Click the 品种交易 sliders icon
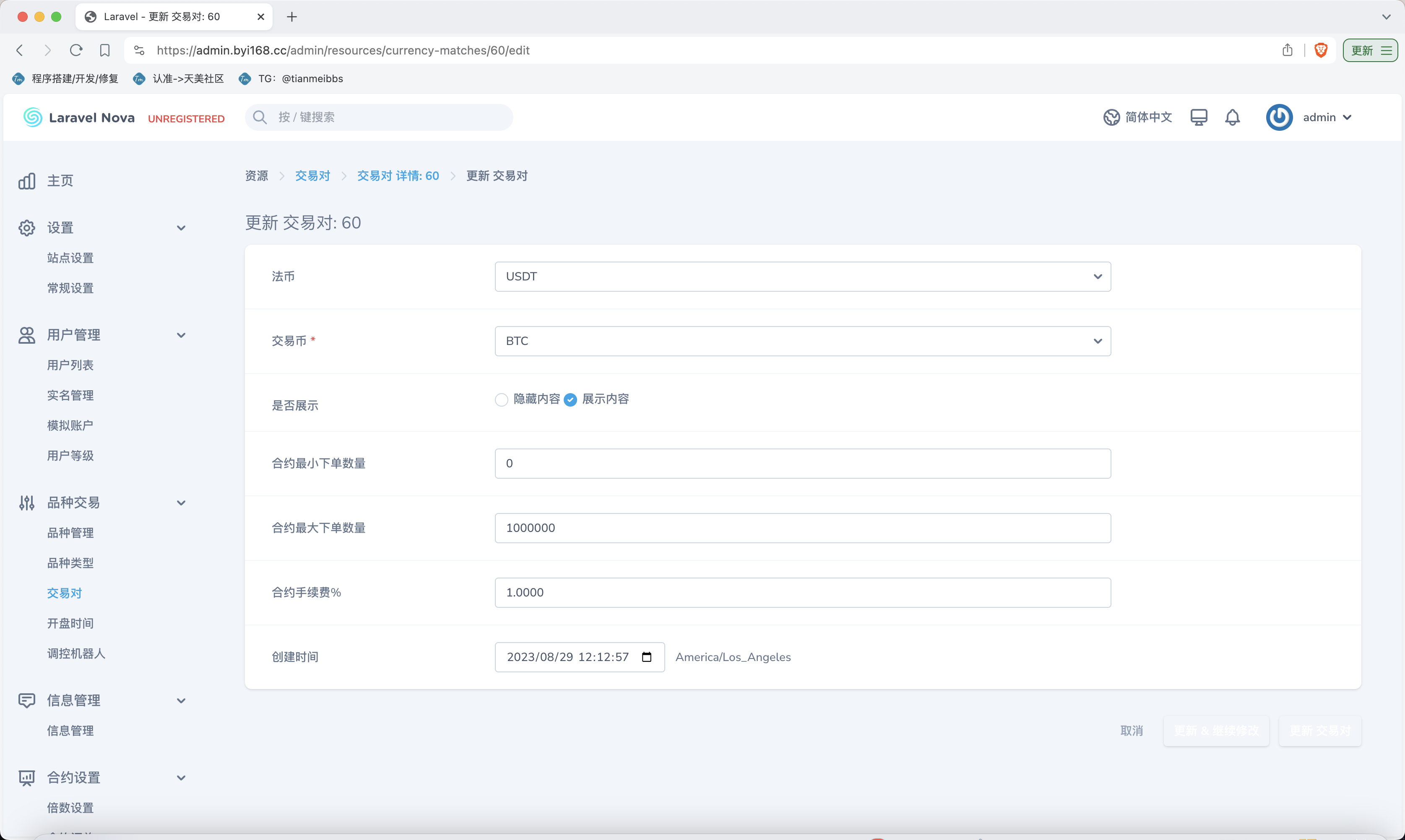The height and width of the screenshot is (840, 1405). pyautogui.click(x=26, y=503)
